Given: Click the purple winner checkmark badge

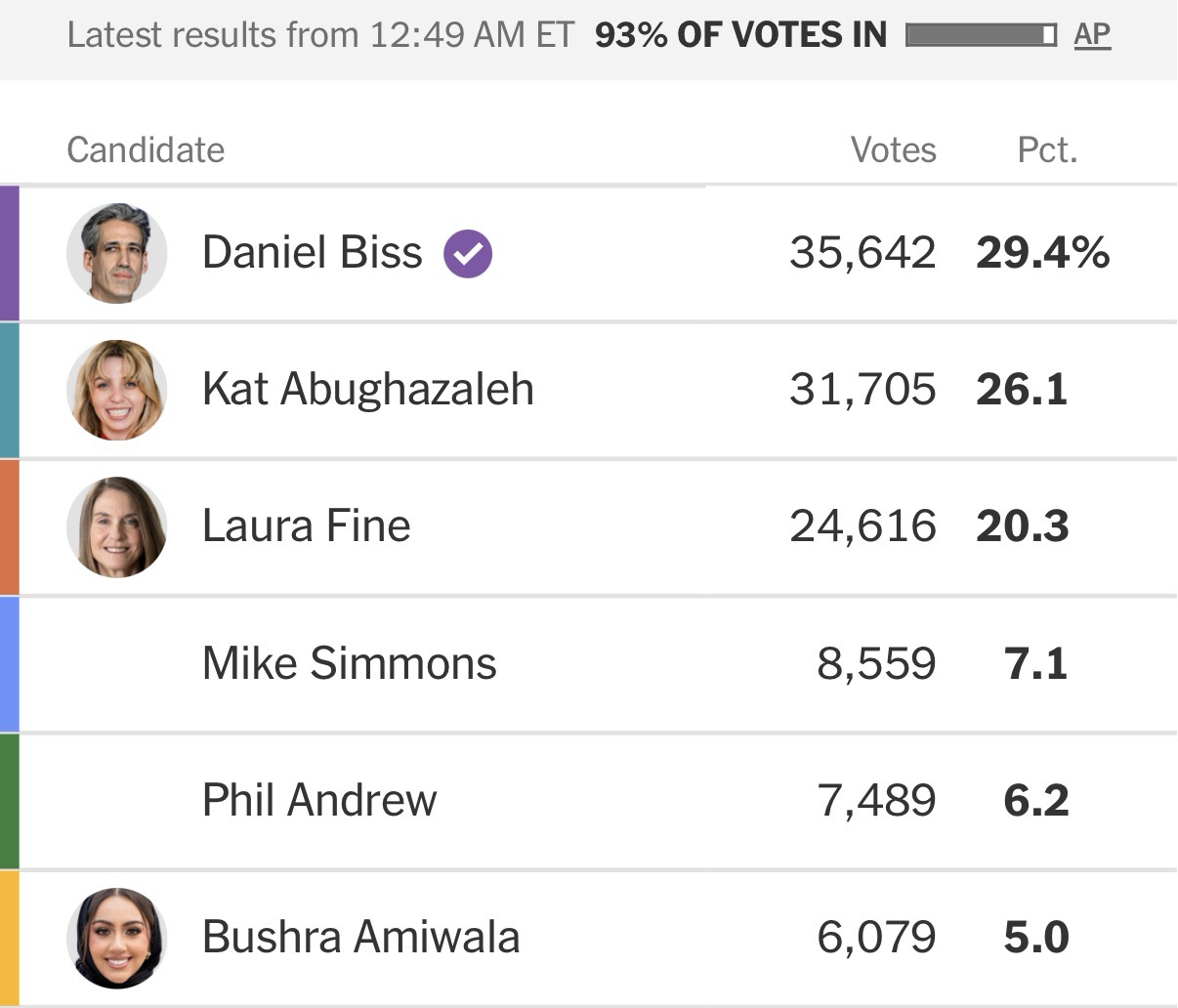Looking at the screenshot, I should [468, 254].
